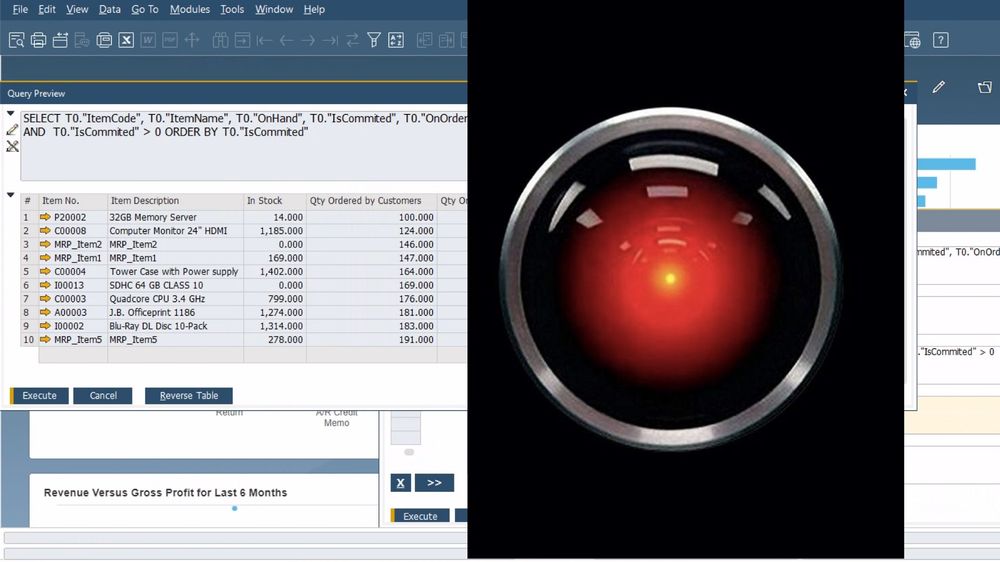Go to the Next Record arrow

(x=308, y=40)
